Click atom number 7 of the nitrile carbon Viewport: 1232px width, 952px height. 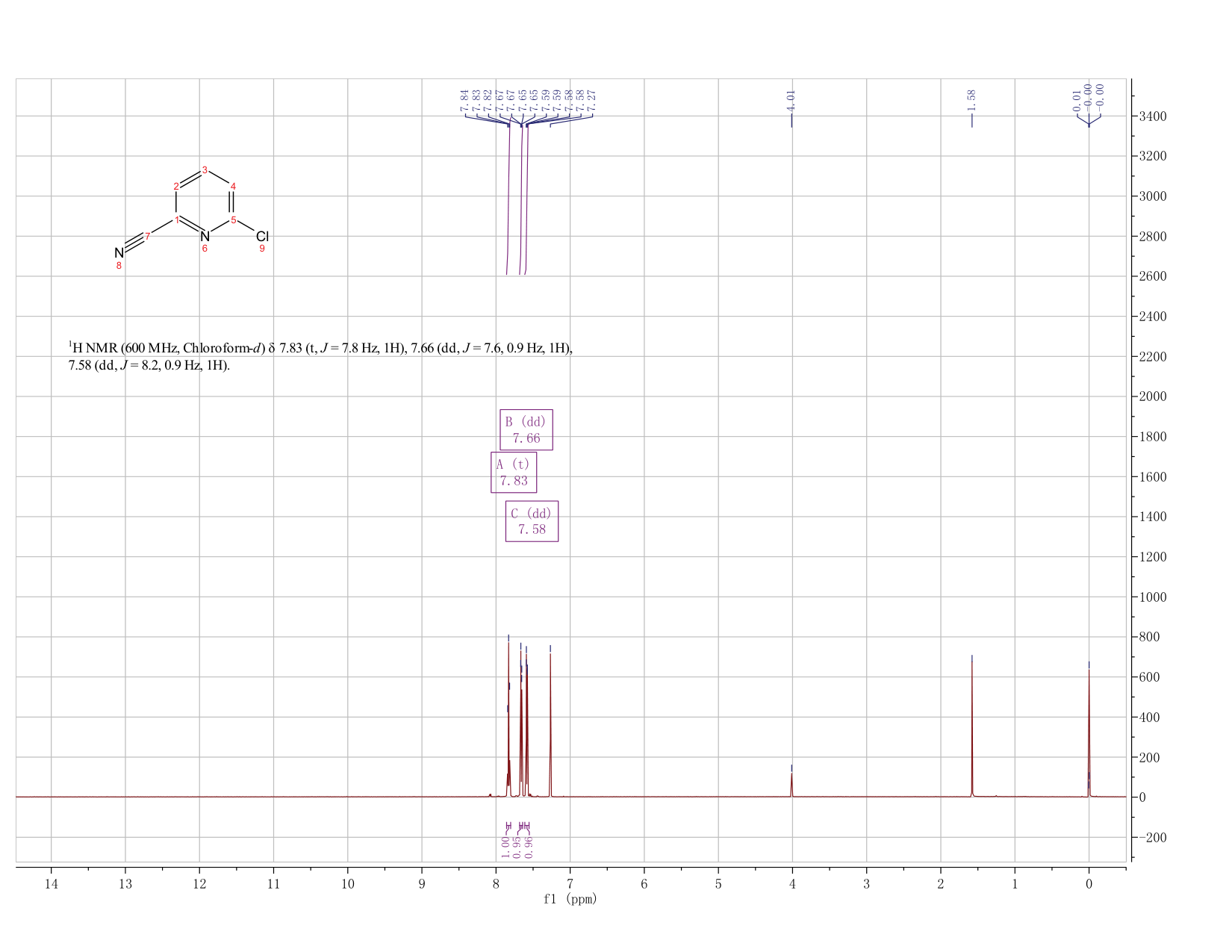click(147, 236)
